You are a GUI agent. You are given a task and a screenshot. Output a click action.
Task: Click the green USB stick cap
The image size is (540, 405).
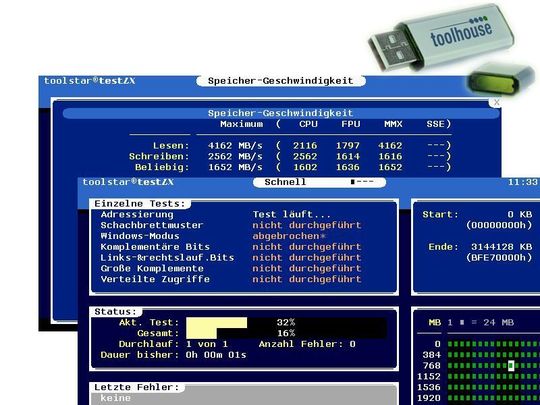pos(502,80)
